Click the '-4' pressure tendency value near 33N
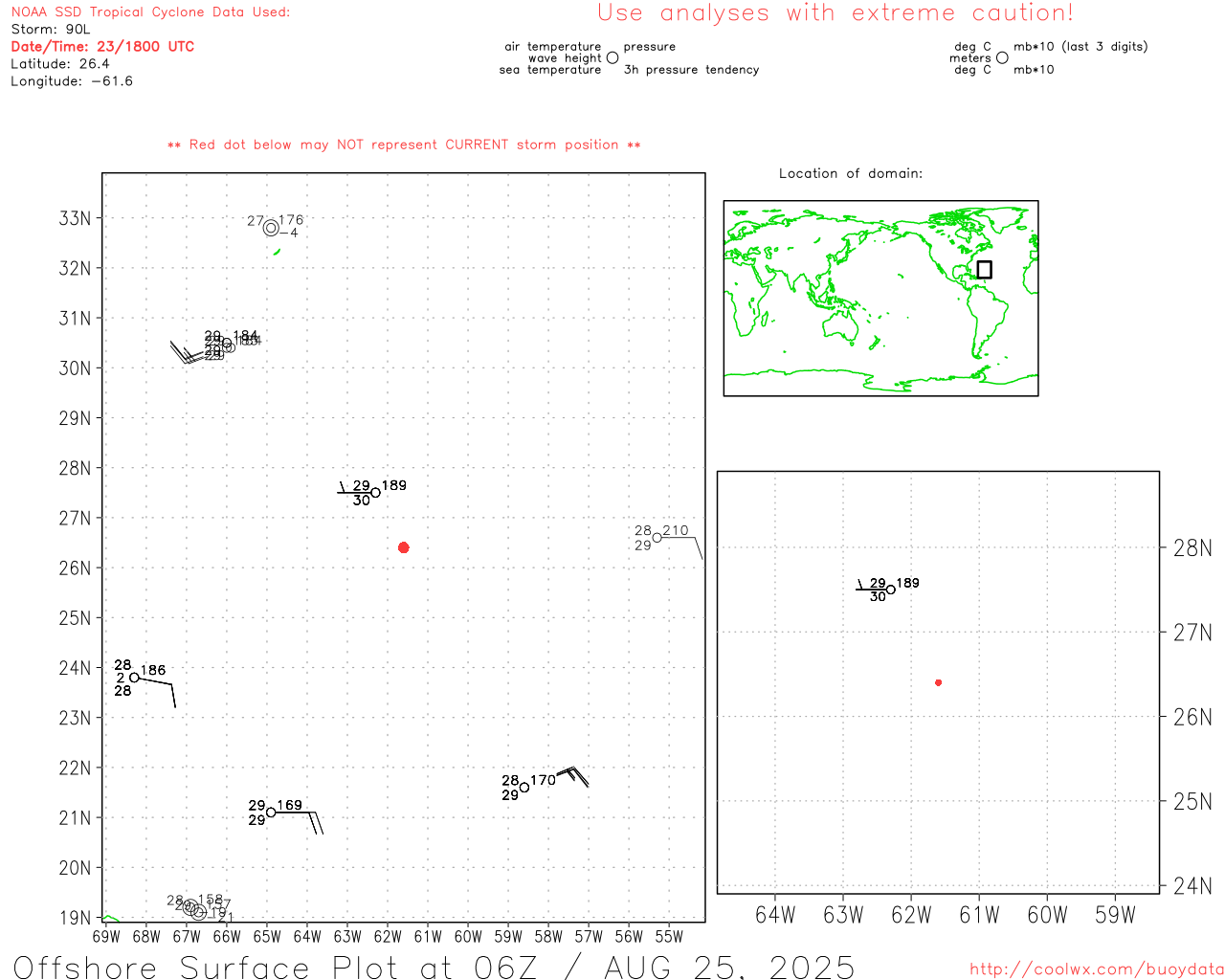 click(290, 233)
